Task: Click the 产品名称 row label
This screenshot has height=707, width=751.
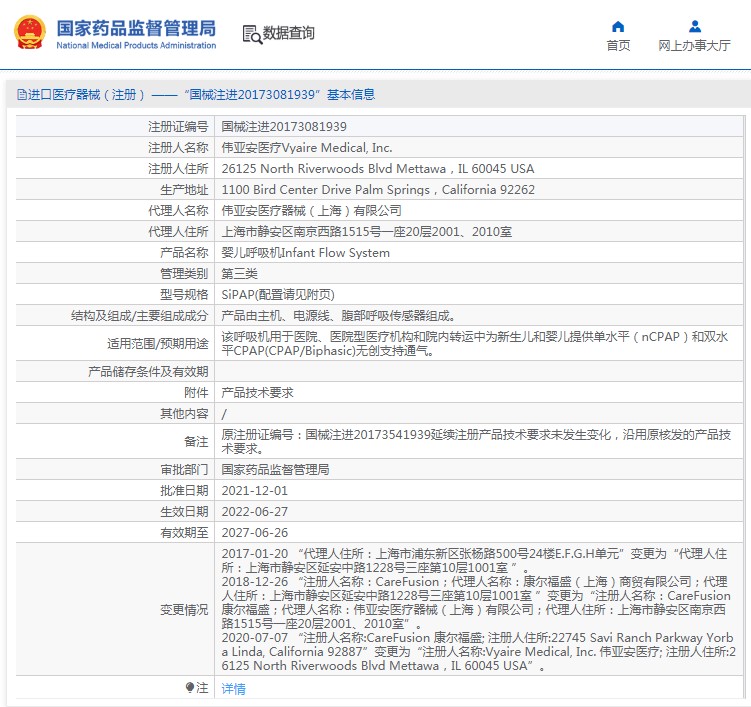Action: (184, 253)
